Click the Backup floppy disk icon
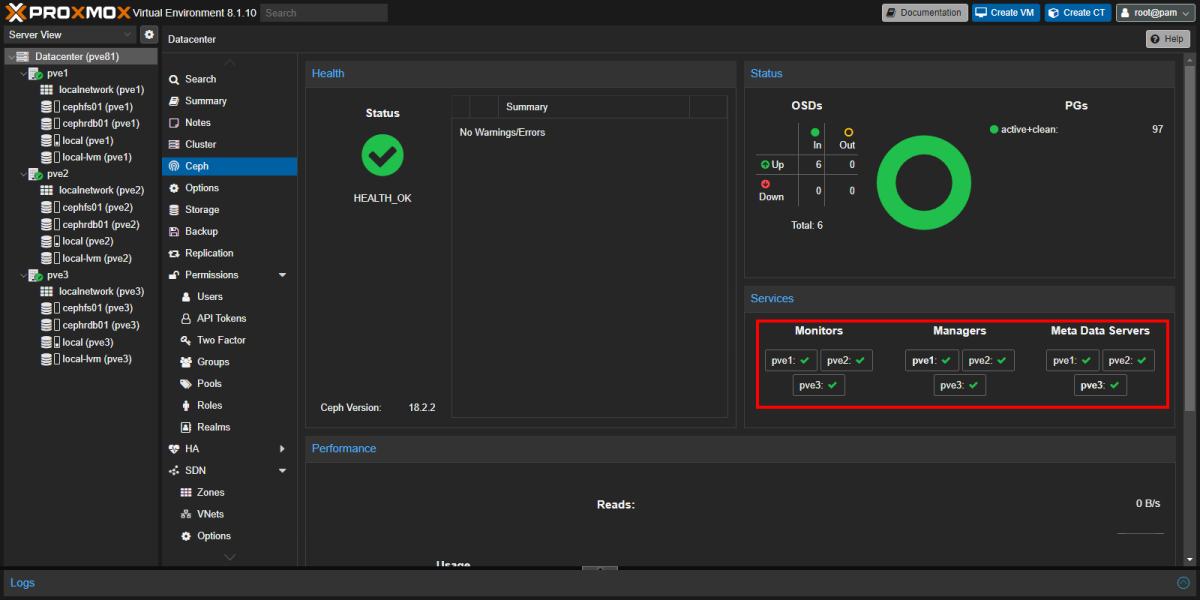 174,231
